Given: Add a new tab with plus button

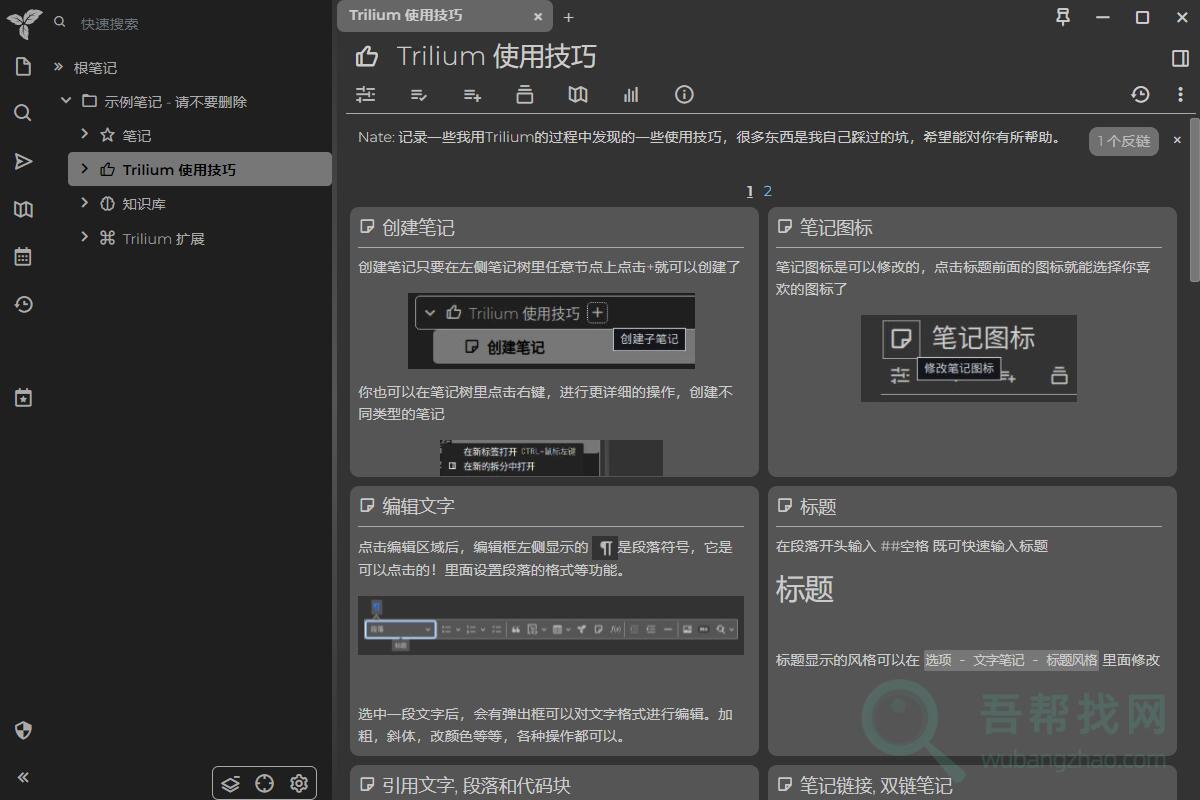Looking at the screenshot, I should [569, 17].
